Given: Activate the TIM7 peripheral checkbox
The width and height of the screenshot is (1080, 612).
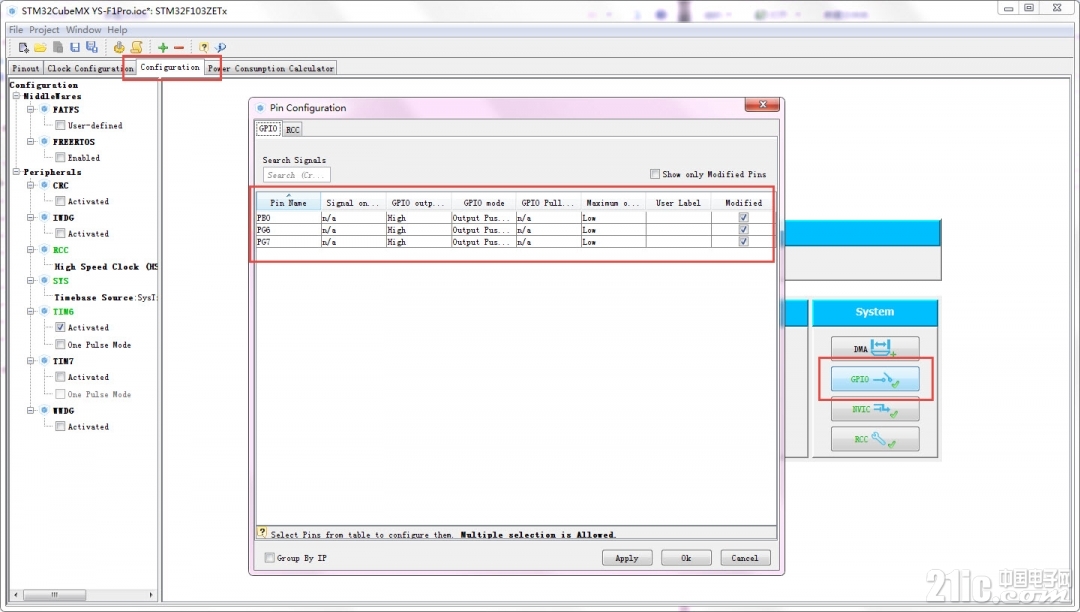Looking at the screenshot, I should (x=61, y=377).
